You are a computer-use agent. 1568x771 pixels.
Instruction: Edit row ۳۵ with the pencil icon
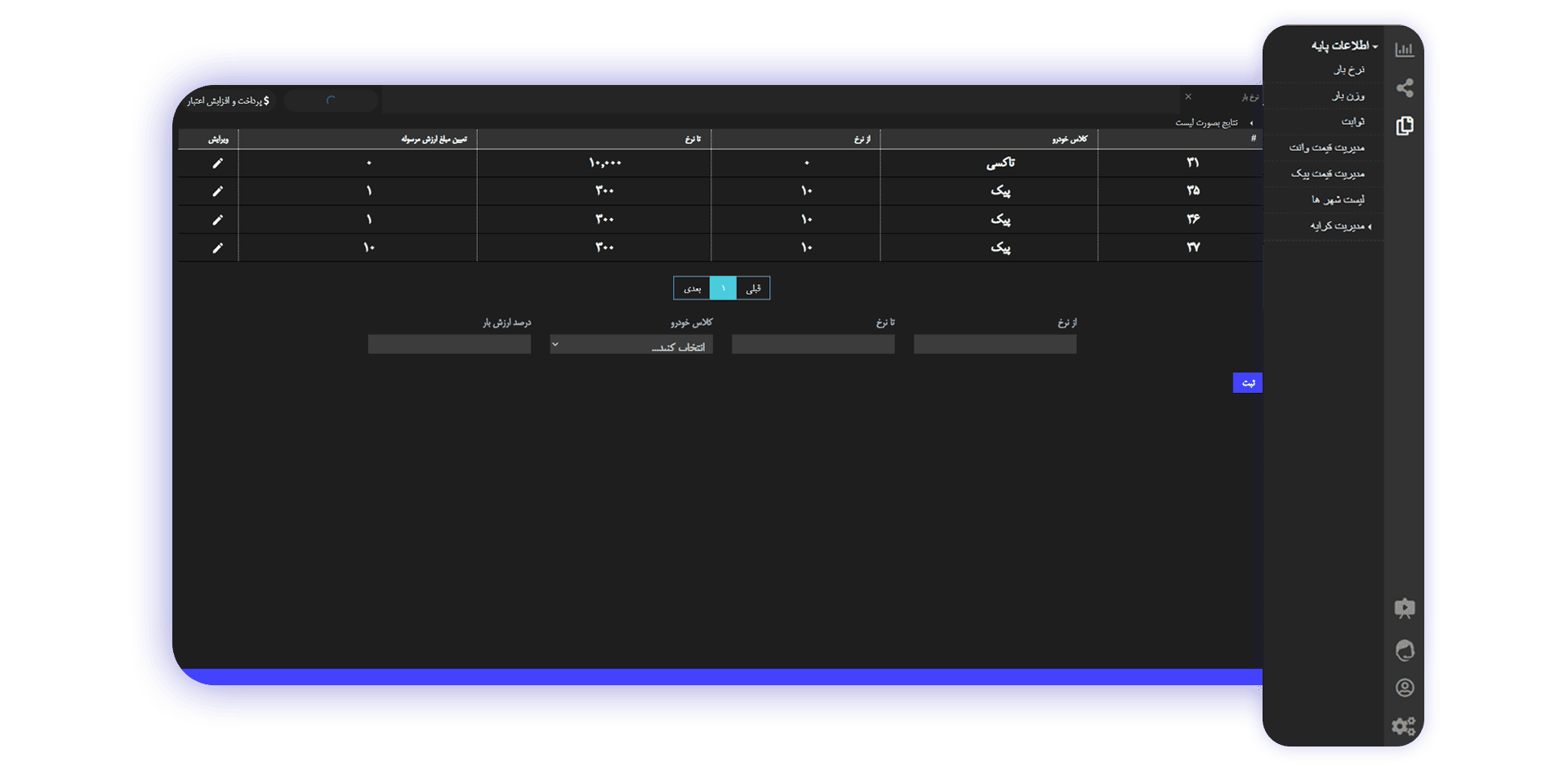coord(217,191)
